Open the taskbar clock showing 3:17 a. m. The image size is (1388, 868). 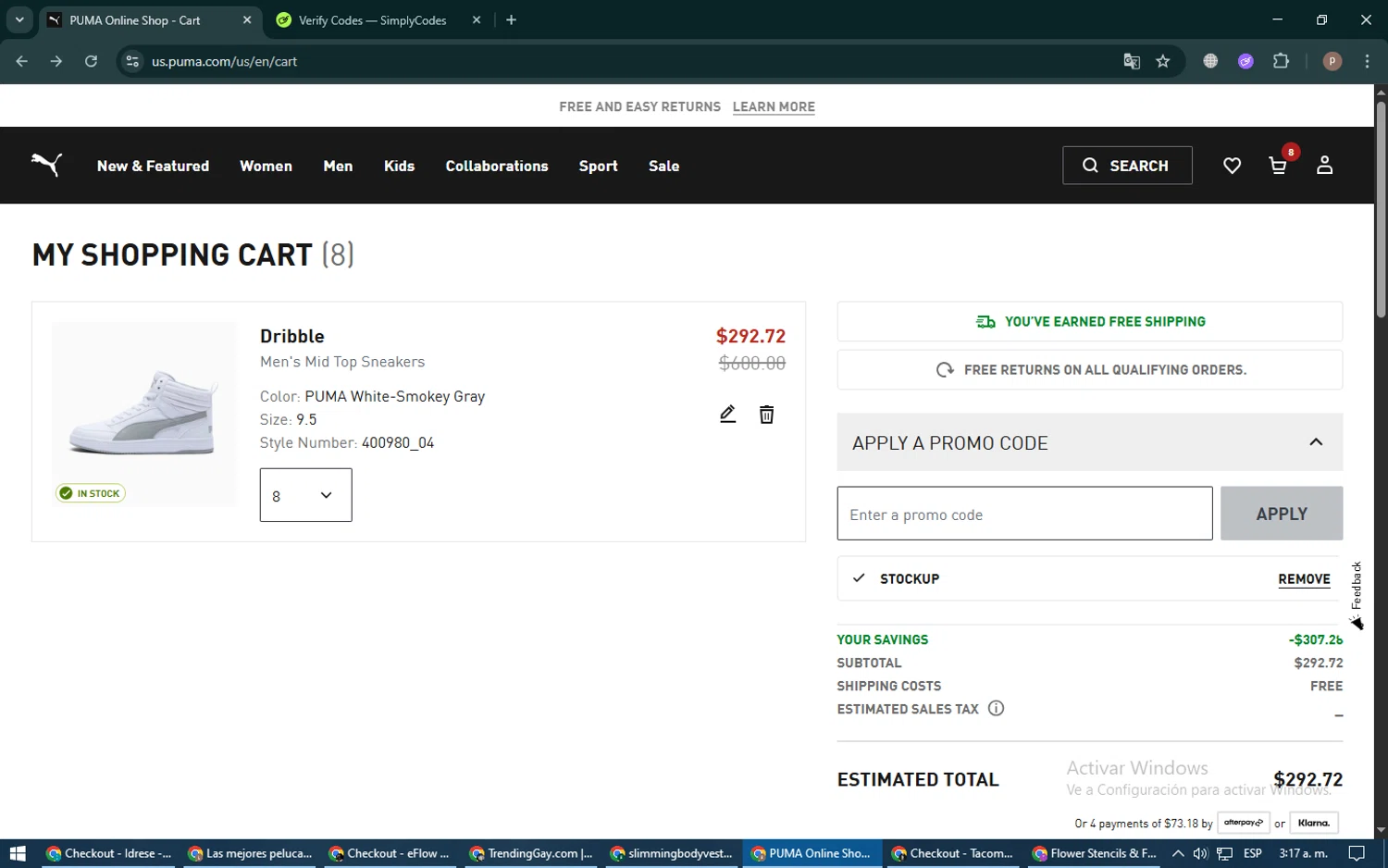(x=1303, y=853)
